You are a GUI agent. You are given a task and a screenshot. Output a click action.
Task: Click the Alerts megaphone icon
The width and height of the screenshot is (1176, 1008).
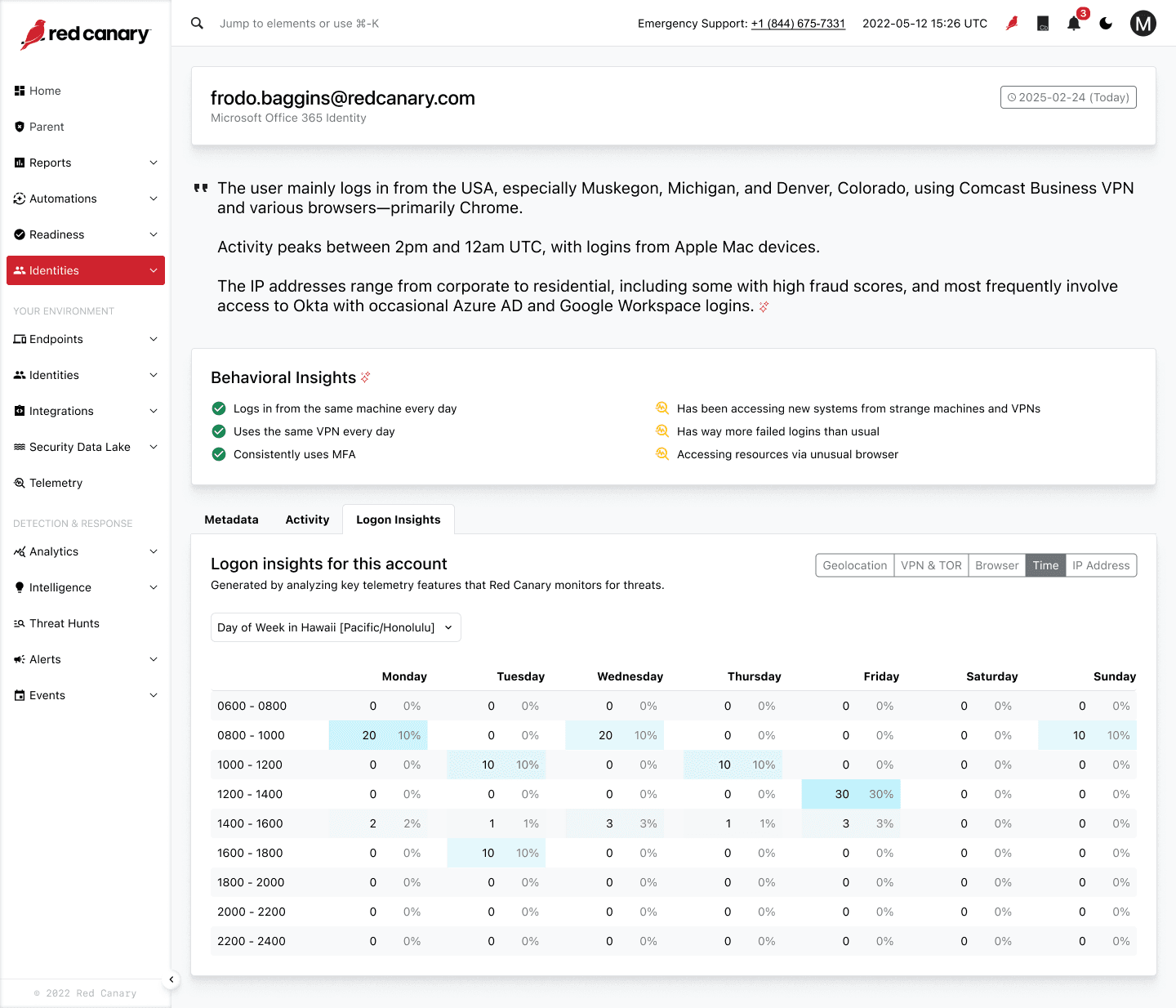pyautogui.click(x=20, y=659)
